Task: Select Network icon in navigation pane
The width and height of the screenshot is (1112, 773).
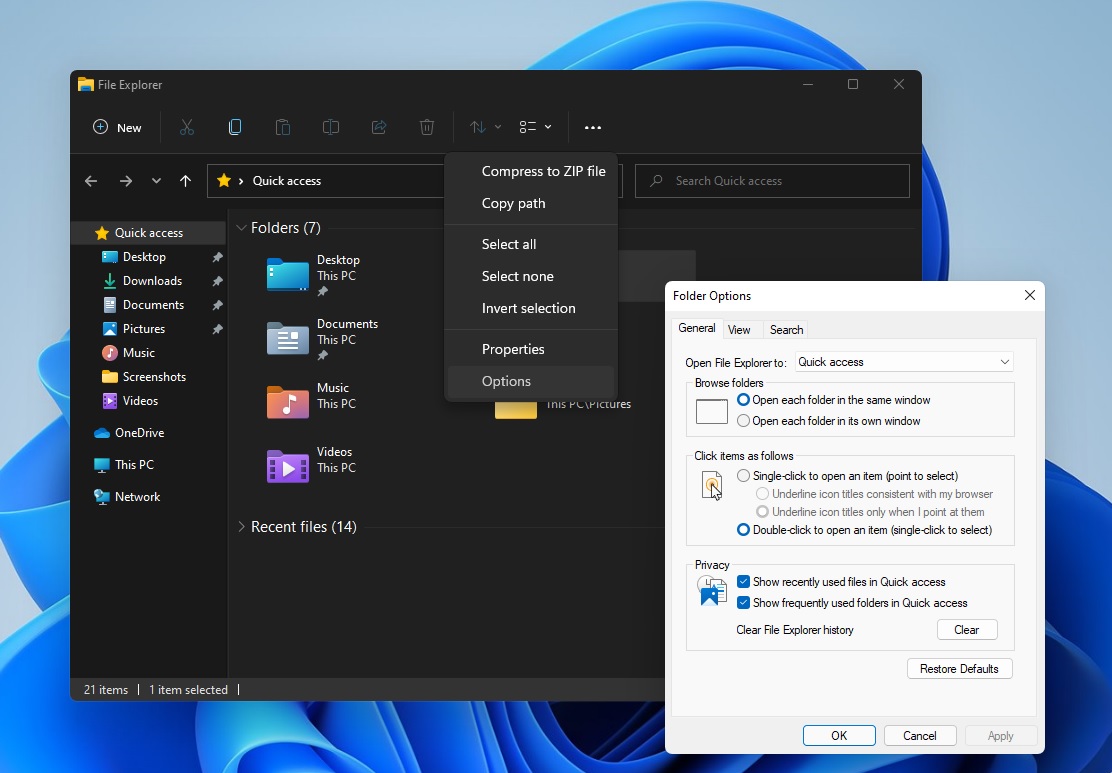Action: pyautogui.click(x=101, y=496)
